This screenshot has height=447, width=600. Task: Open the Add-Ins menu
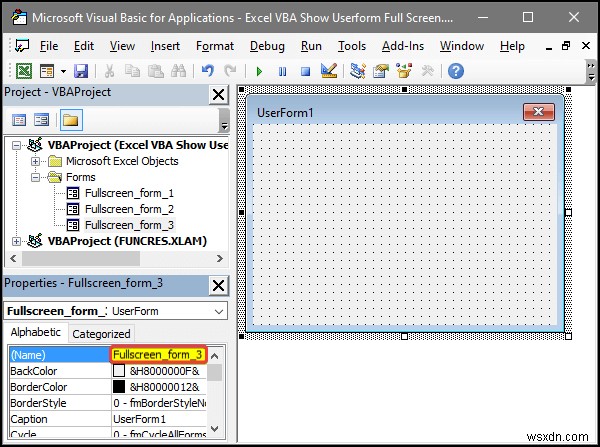click(403, 46)
